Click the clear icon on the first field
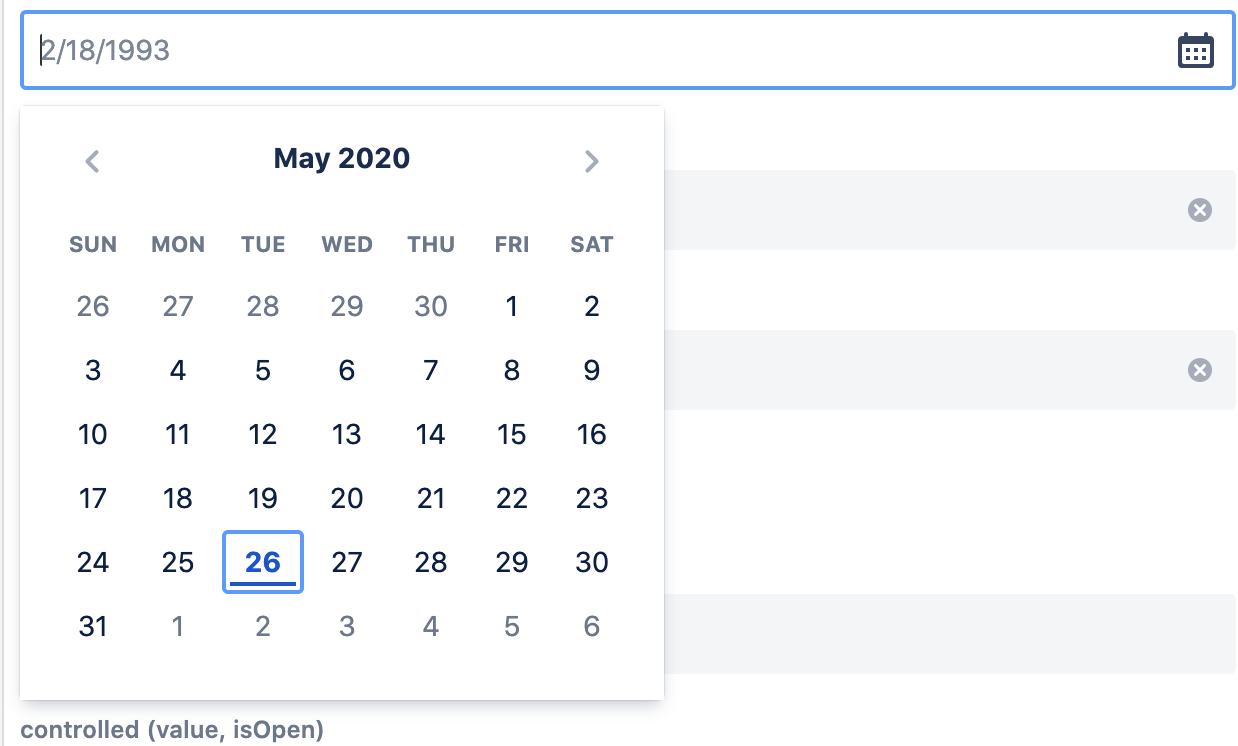This screenshot has width=1238, height=746. tap(1199, 209)
